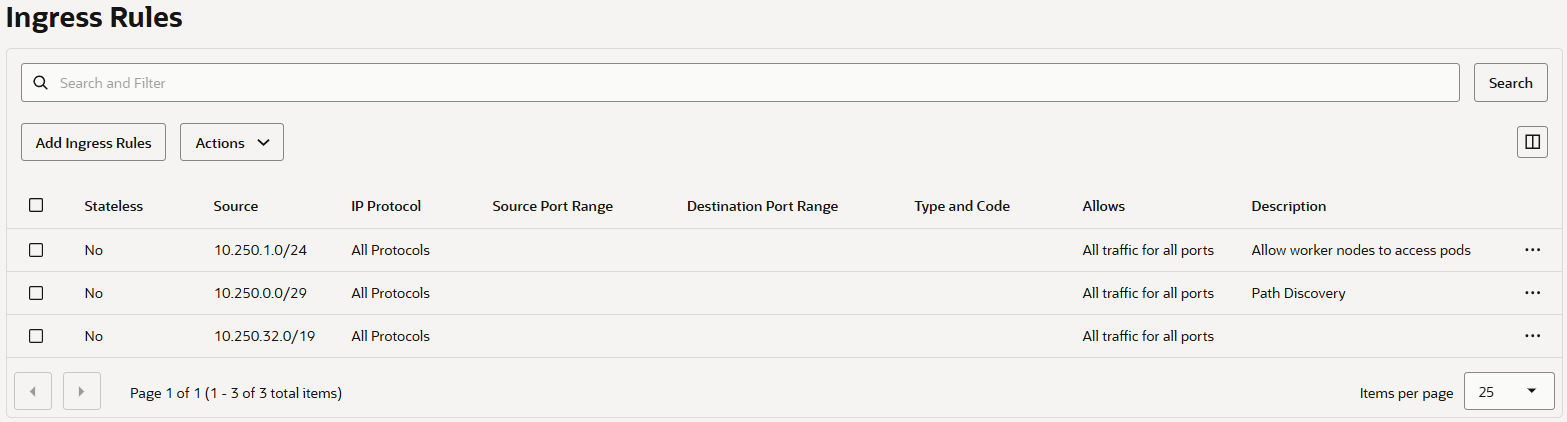Click the IP Protocol column header
Image resolution: width=1567 pixels, height=422 pixels.
(386, 206)
